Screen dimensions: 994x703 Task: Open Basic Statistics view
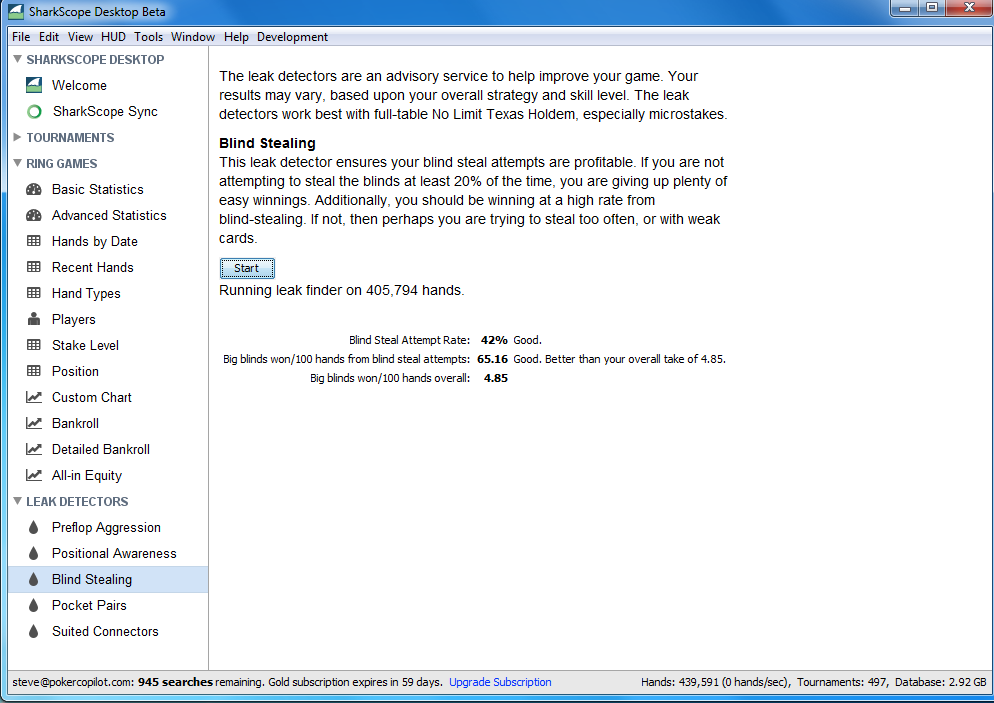(x=98, y=190)
